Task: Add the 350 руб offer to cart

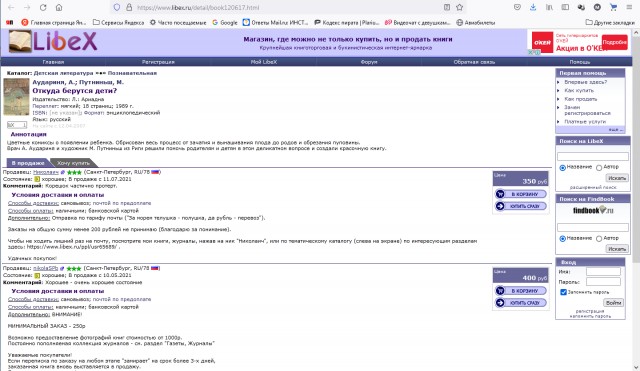Action: 520,194
